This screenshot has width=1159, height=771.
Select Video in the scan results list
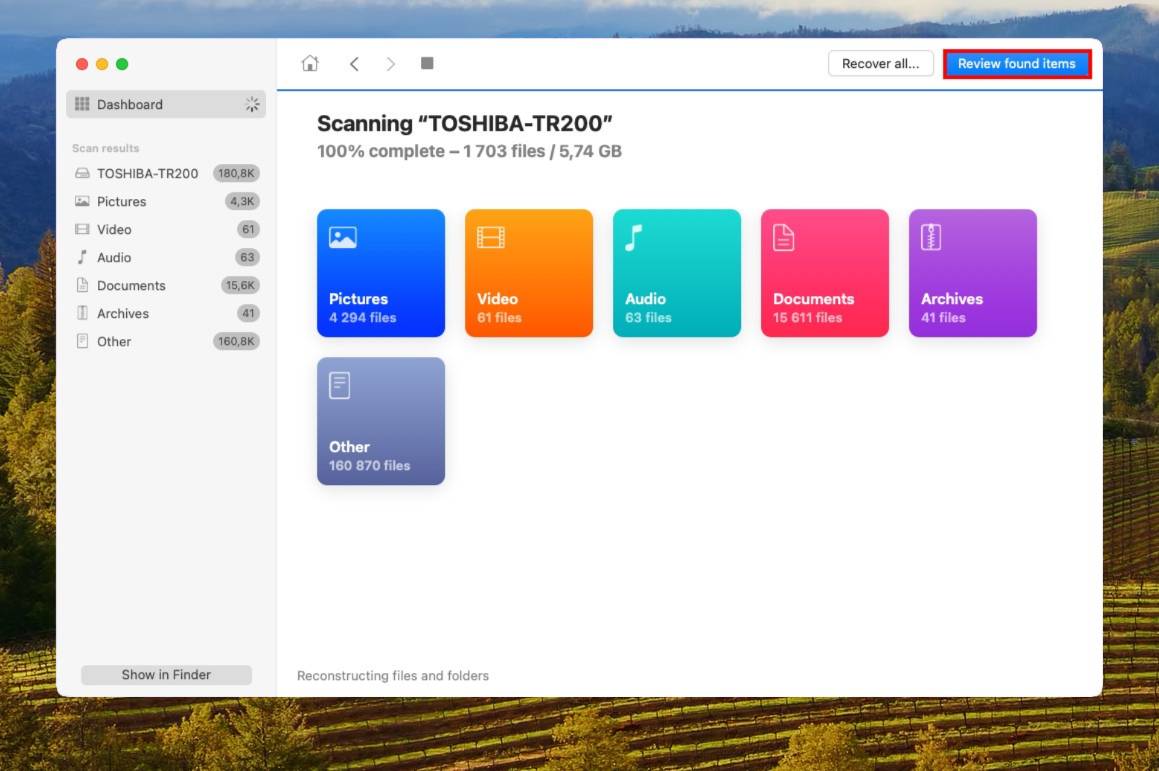(x=114, y=229)
